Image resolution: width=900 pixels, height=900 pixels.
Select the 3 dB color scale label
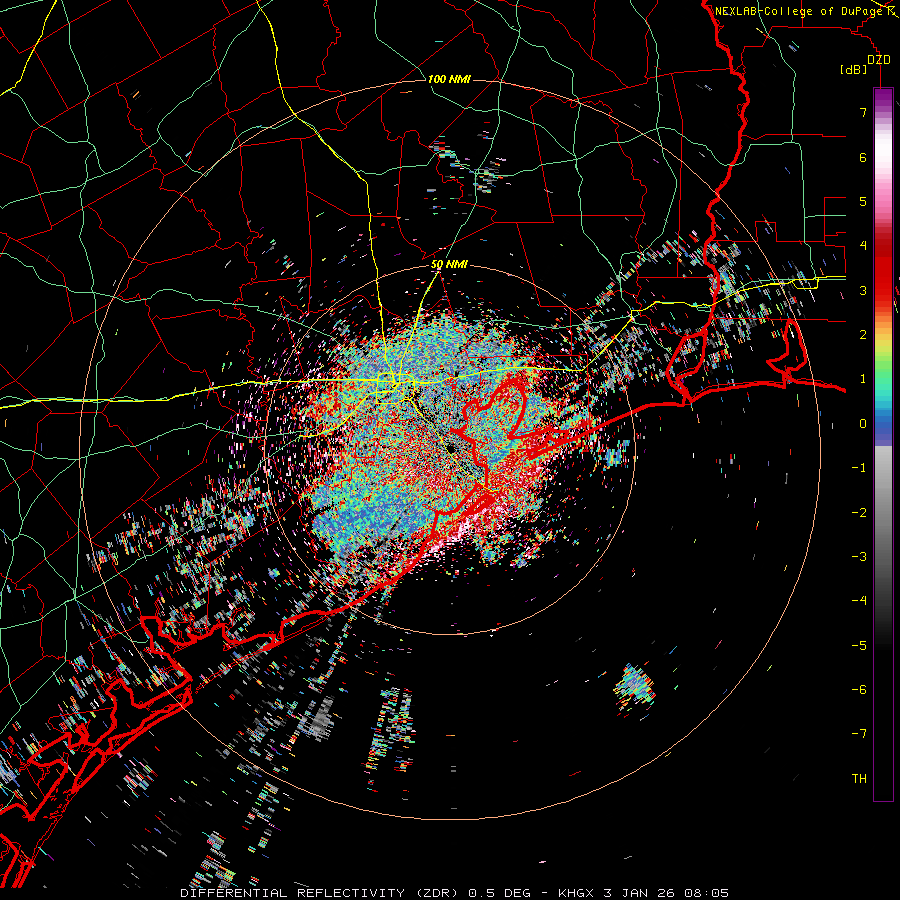863,290
